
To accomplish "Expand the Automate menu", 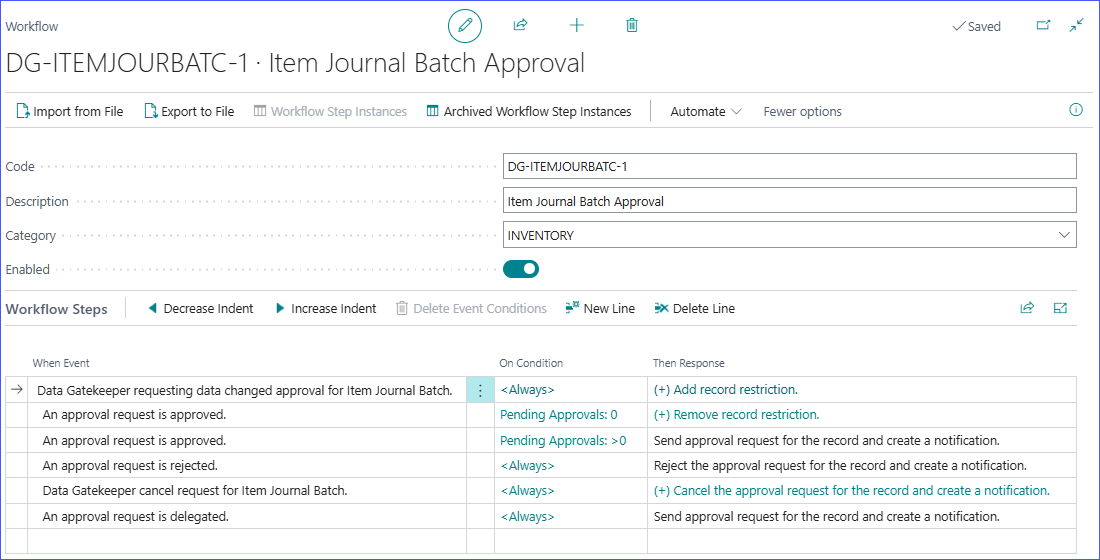I will tap(705, 112).
